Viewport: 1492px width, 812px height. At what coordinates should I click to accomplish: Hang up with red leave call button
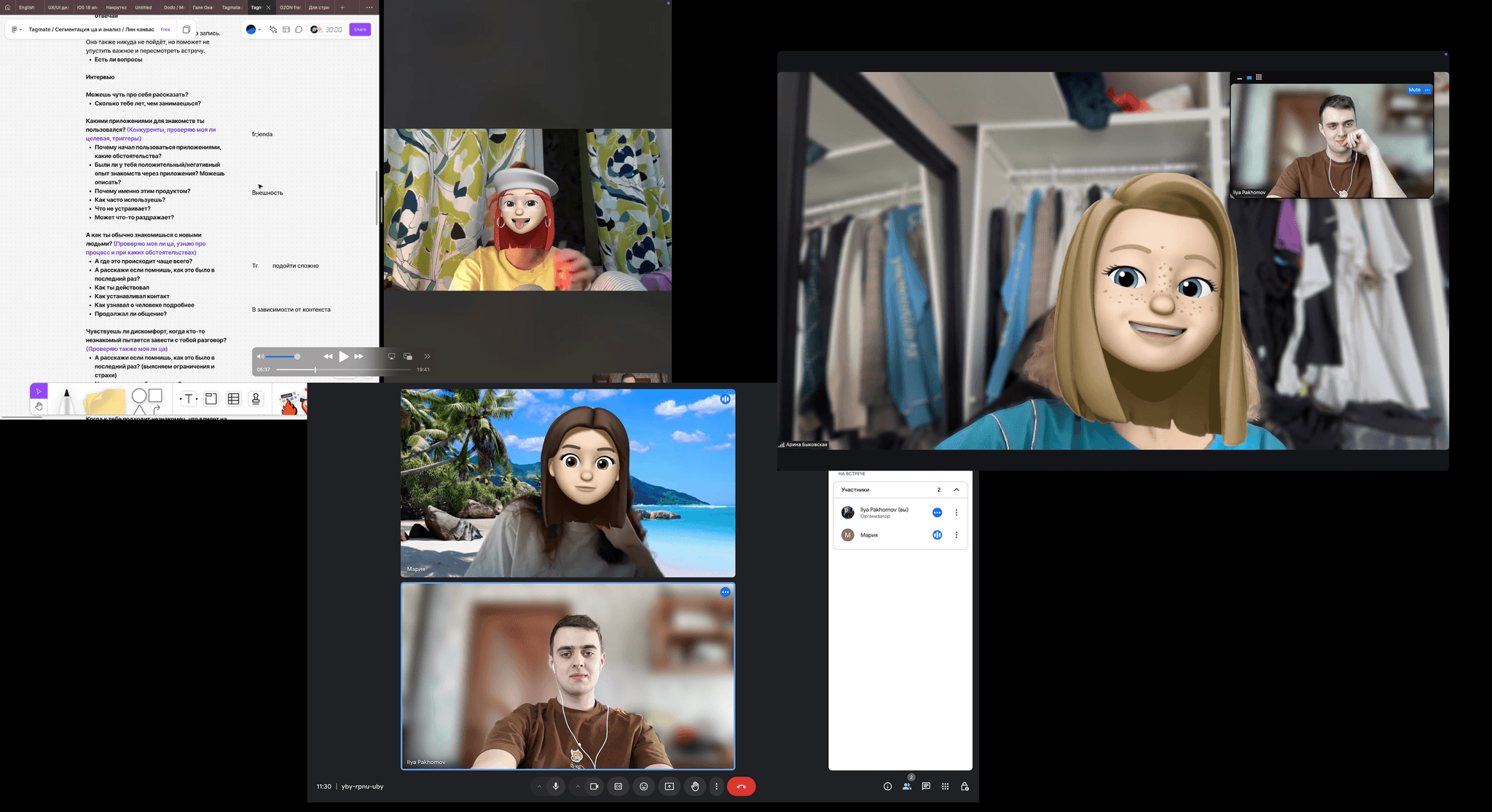click(x=741, y=787)
